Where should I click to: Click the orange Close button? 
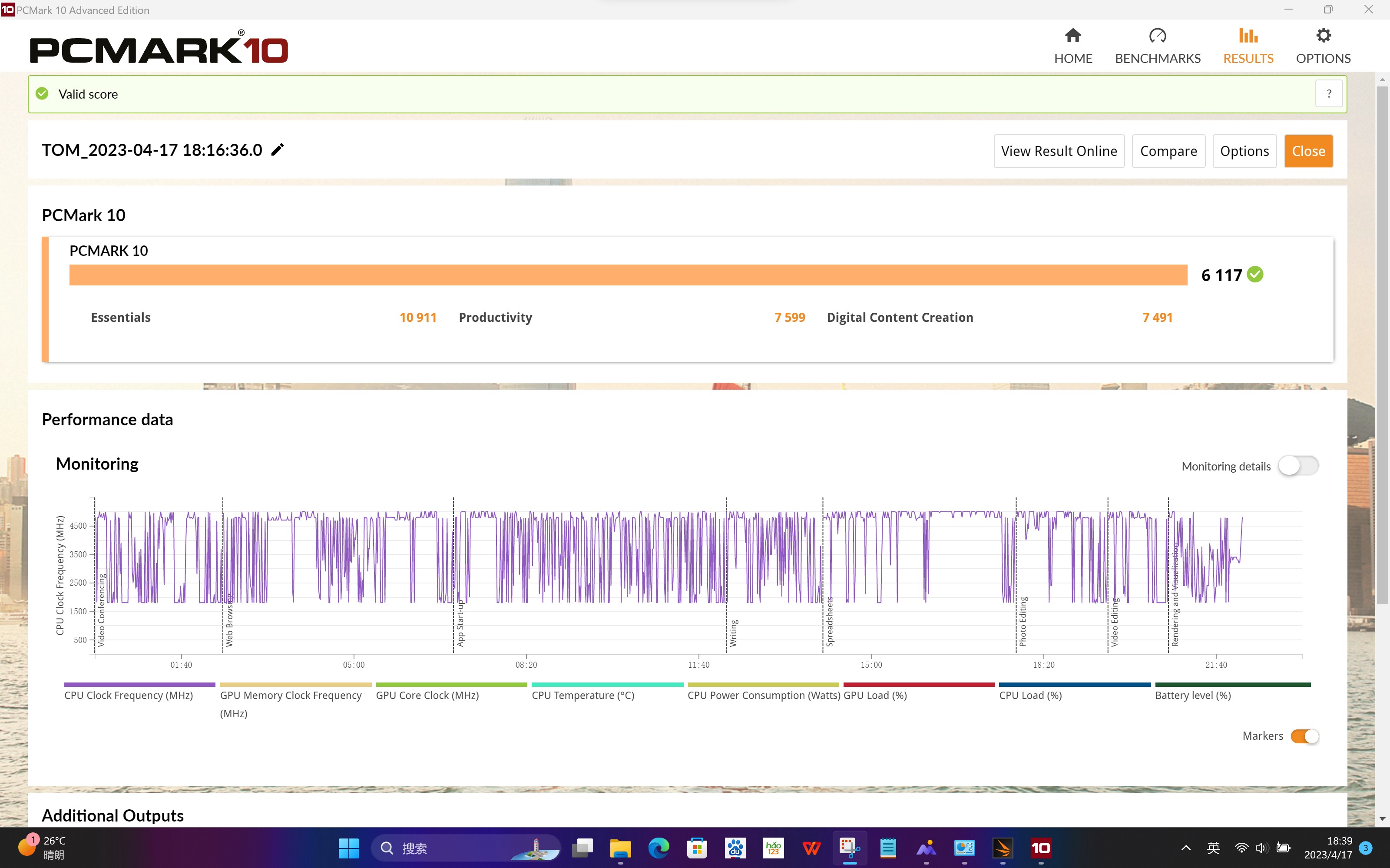[x=1308, y=151]
